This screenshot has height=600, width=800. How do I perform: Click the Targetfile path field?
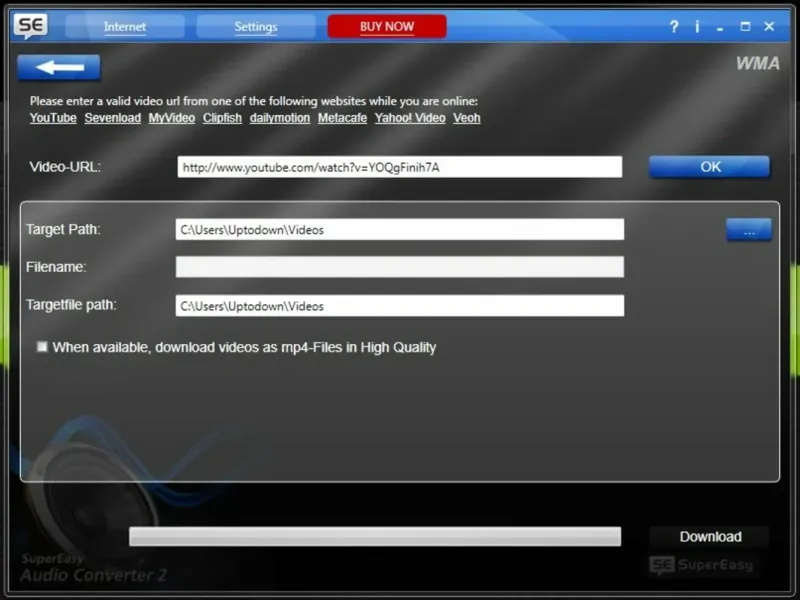coord(400,306)
